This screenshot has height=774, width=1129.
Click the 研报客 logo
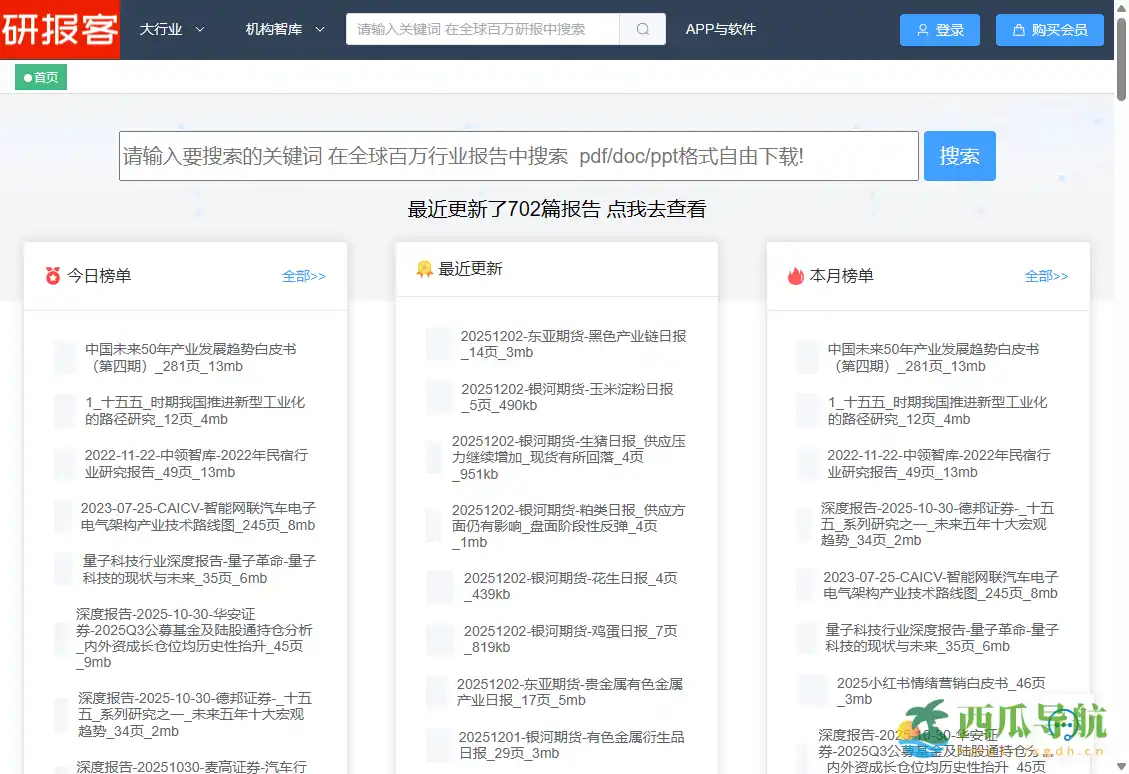[x=60, y=31]
